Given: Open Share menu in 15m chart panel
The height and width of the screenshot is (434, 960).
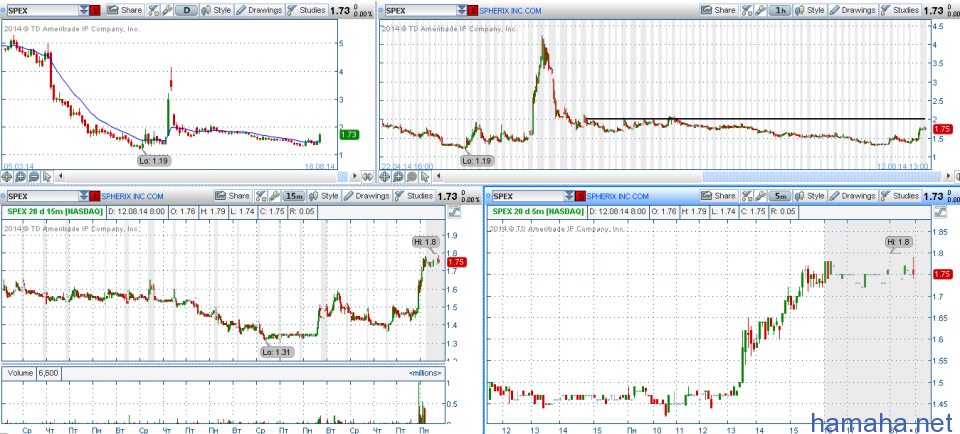Looking at the screenshot, I should (x=232, y=196).
